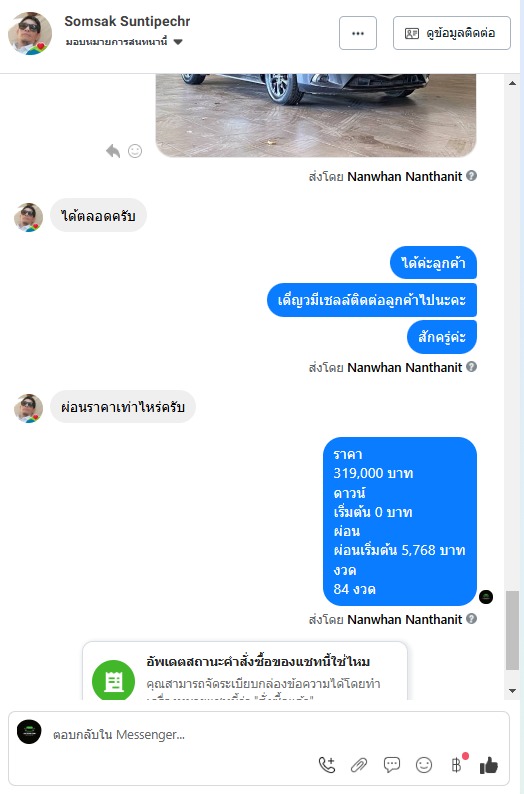Click Somsak's header profile picture
This screenshot has height=794, width=524.
click(30, 33)
